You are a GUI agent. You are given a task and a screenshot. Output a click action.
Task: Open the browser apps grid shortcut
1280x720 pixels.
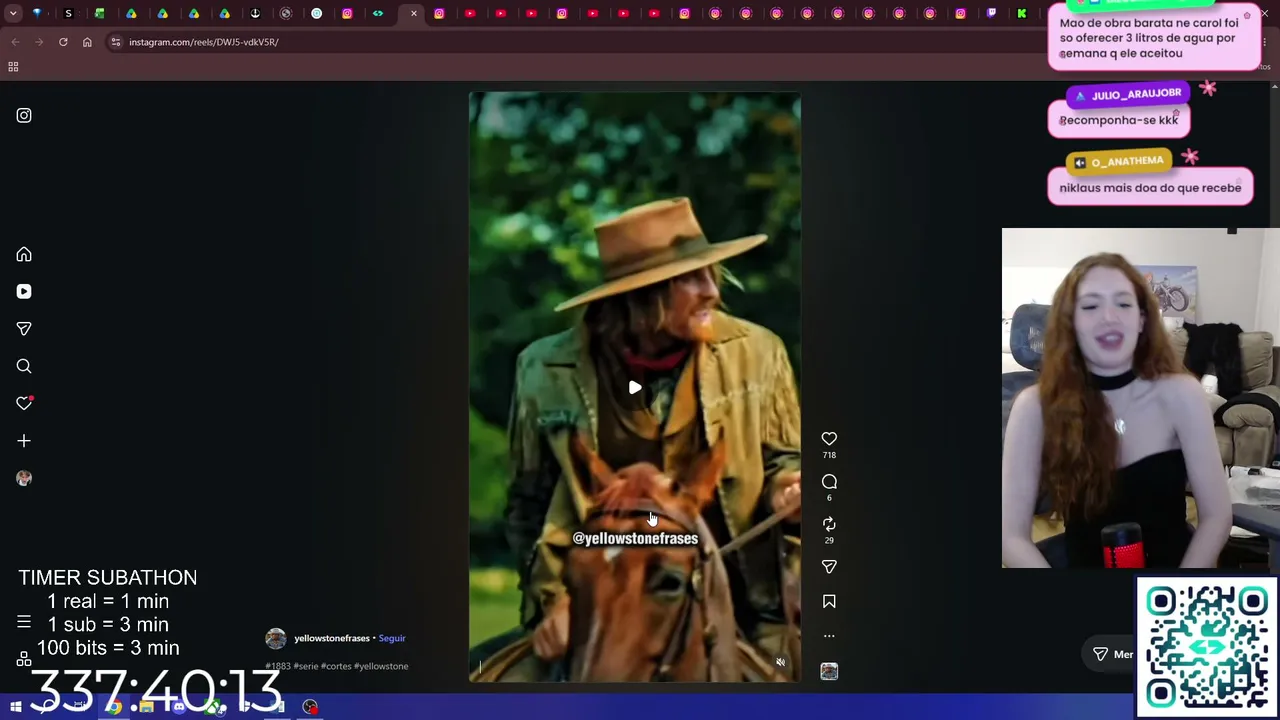click(13, 67)
